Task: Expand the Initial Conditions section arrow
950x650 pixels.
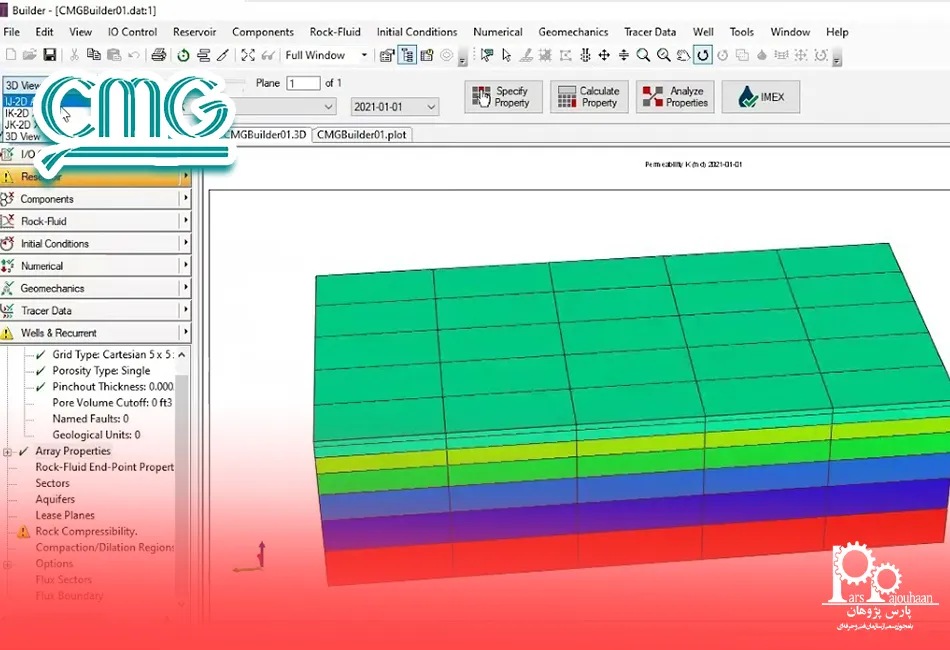Action: [185, 244]
